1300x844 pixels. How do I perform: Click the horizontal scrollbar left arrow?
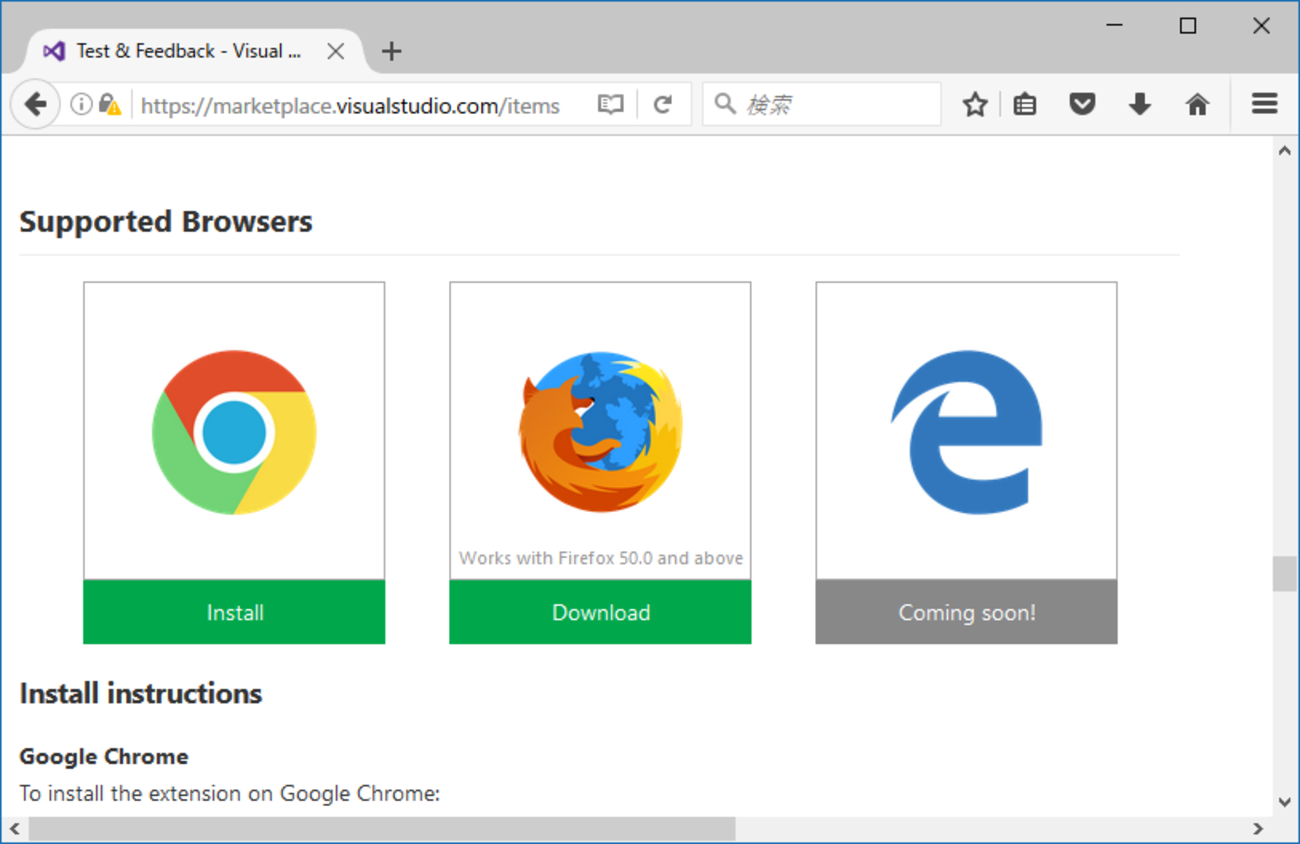tap(14, 829)
